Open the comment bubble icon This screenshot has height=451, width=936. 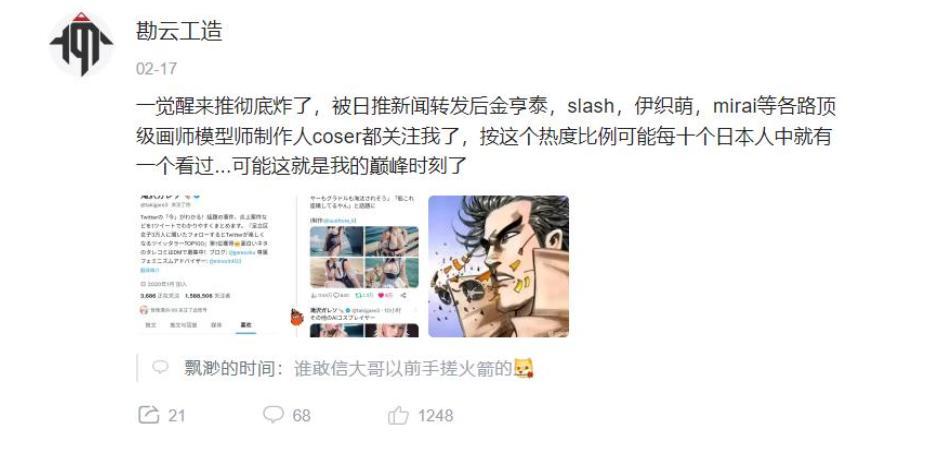pyautogui.click(x=273, y=414)
